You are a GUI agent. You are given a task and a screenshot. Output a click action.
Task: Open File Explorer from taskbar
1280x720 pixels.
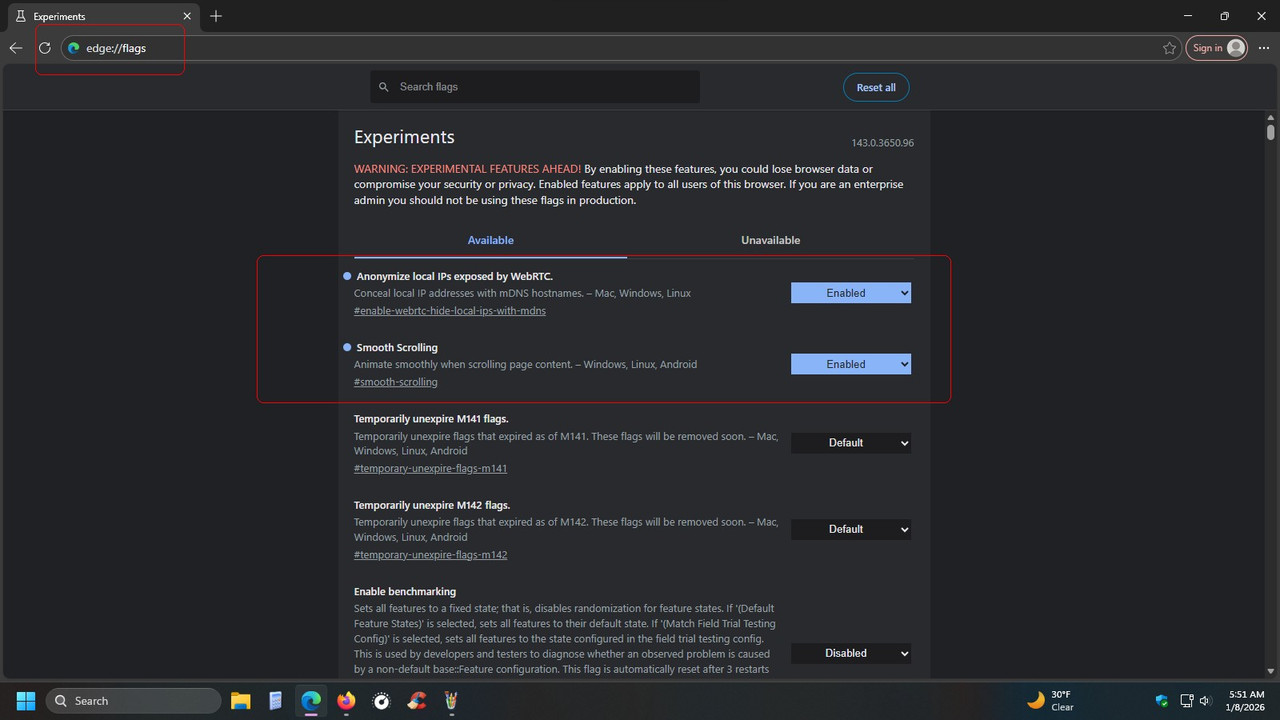(240, 701)
